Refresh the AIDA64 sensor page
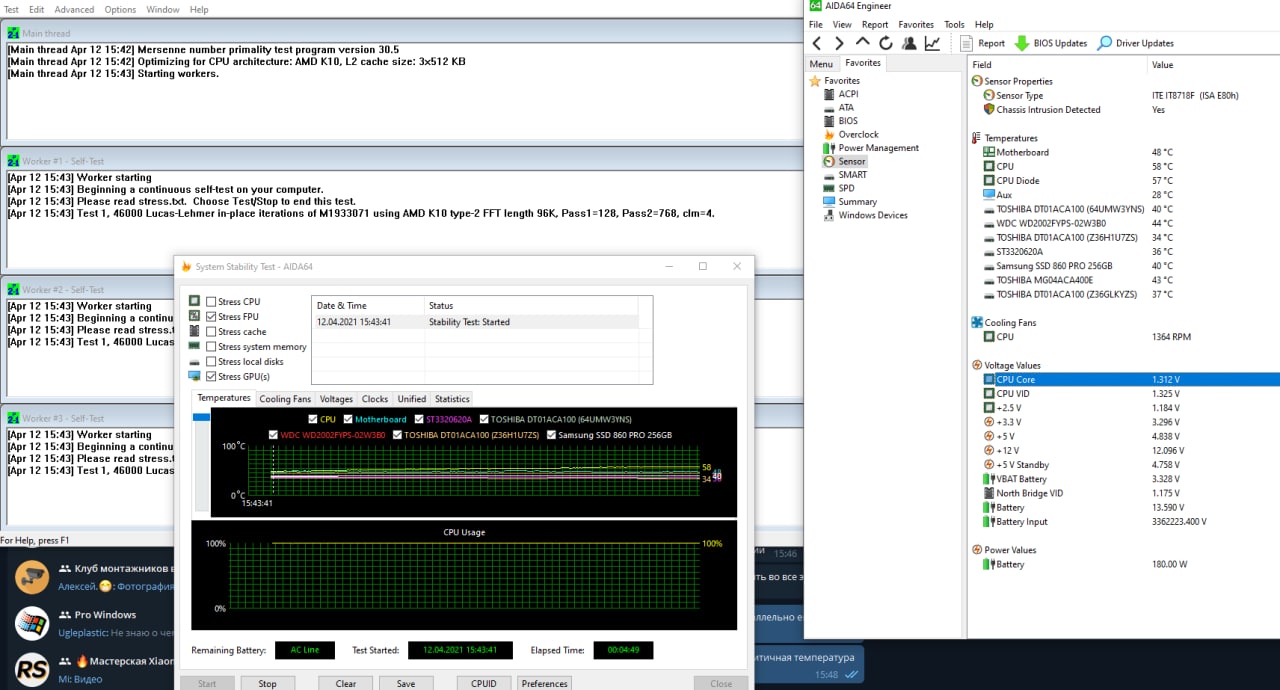Viewport: 1280px width, 690px height. tap(885, 43)
